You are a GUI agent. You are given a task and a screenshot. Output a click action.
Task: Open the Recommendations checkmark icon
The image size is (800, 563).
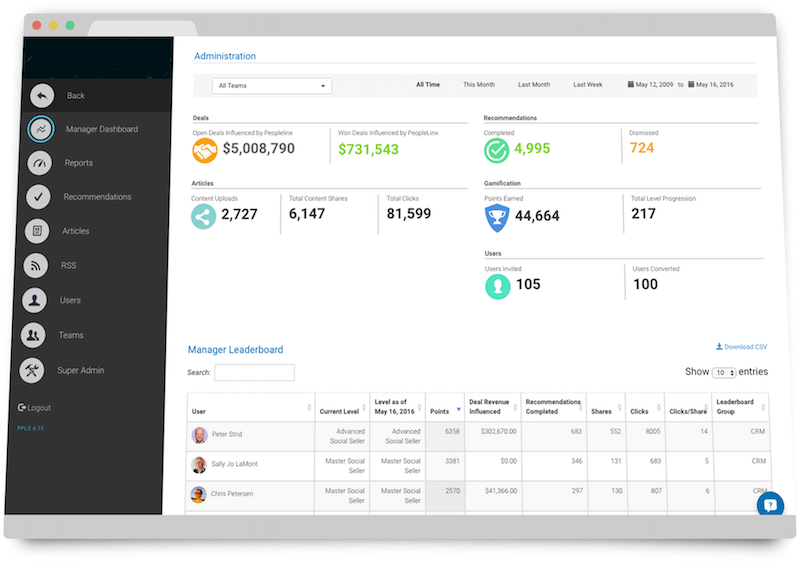pos(38,197)
